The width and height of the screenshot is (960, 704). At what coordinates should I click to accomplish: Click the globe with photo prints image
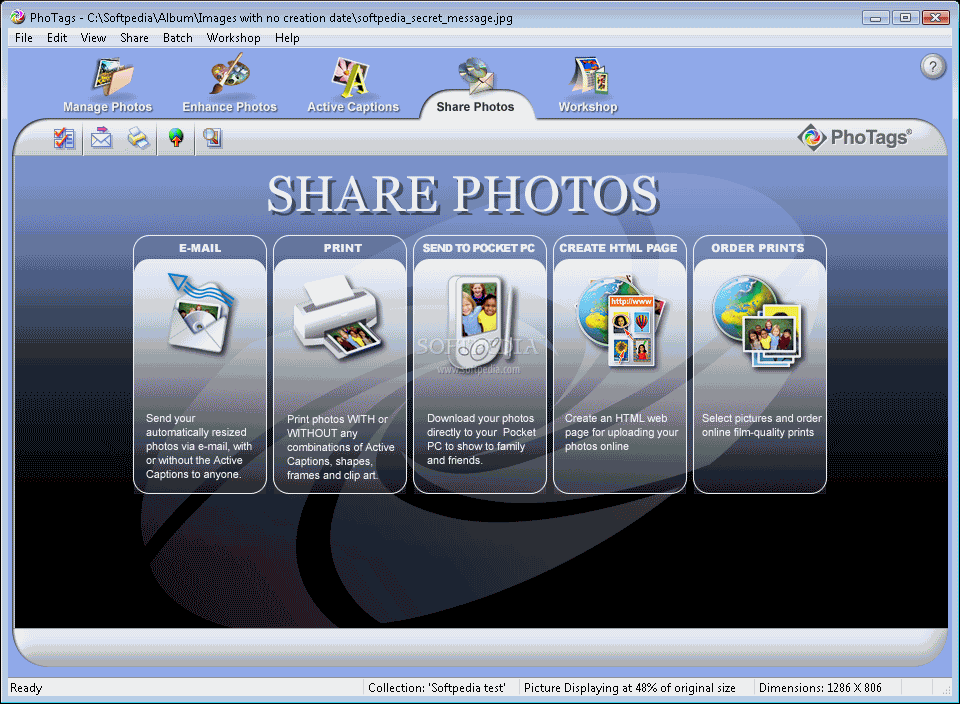[x=757, y=321]
